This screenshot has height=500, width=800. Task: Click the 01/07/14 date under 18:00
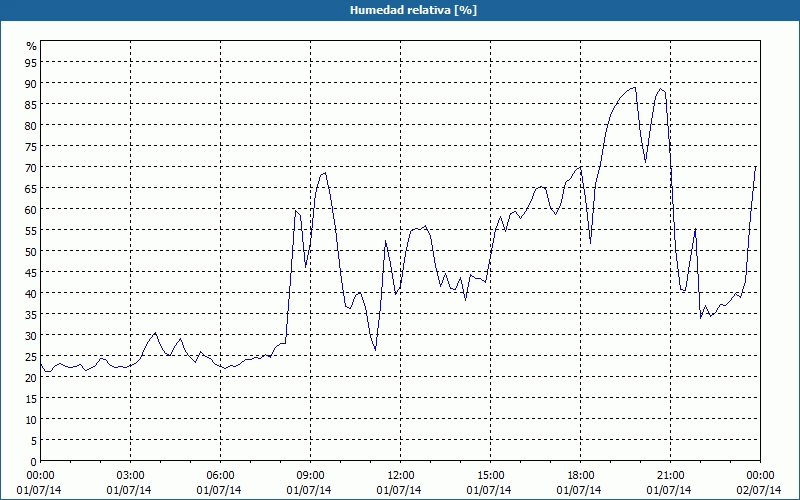point(579,490)
